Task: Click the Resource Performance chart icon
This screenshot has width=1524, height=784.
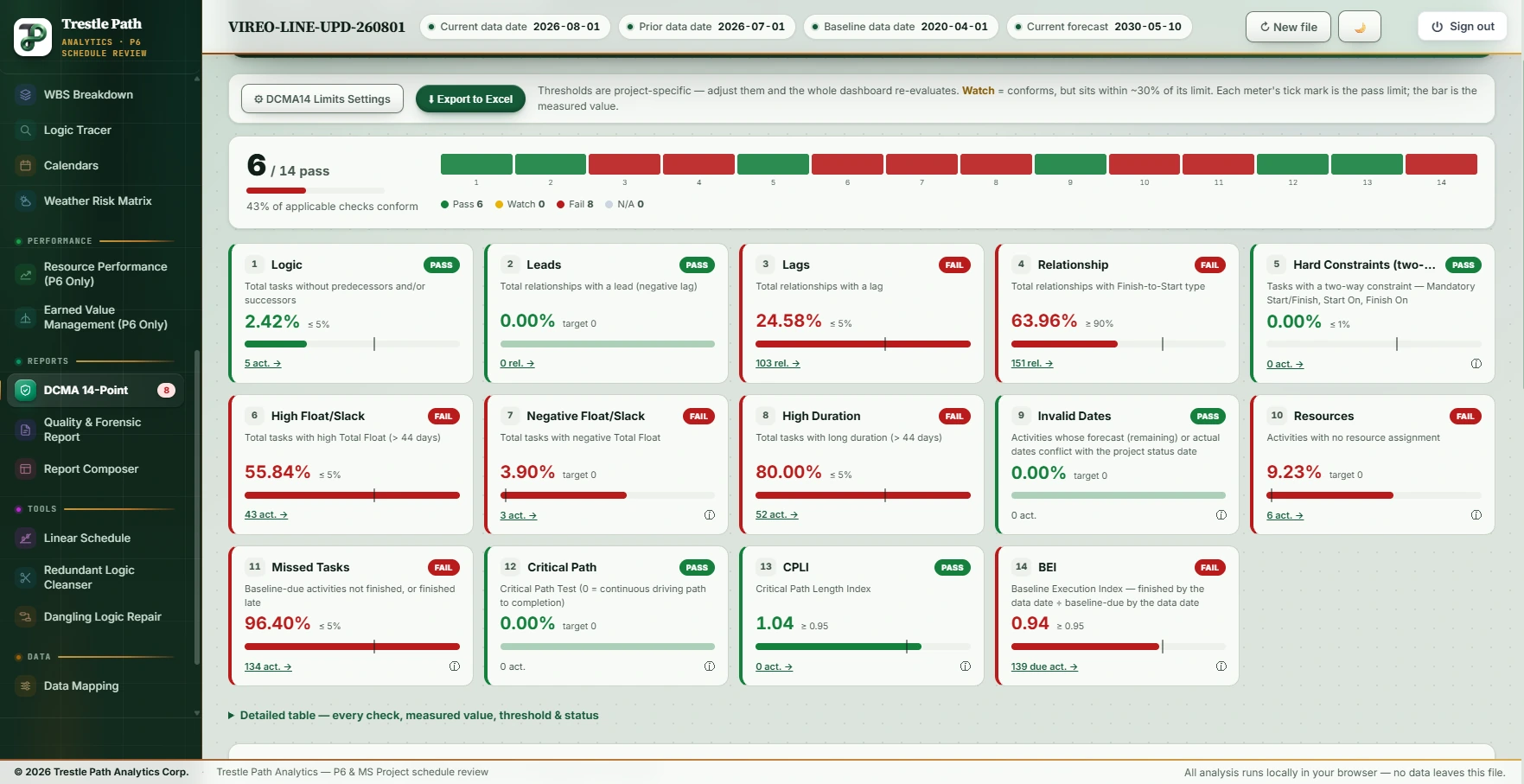Action: pyautogui.click(x=26, y=275)
